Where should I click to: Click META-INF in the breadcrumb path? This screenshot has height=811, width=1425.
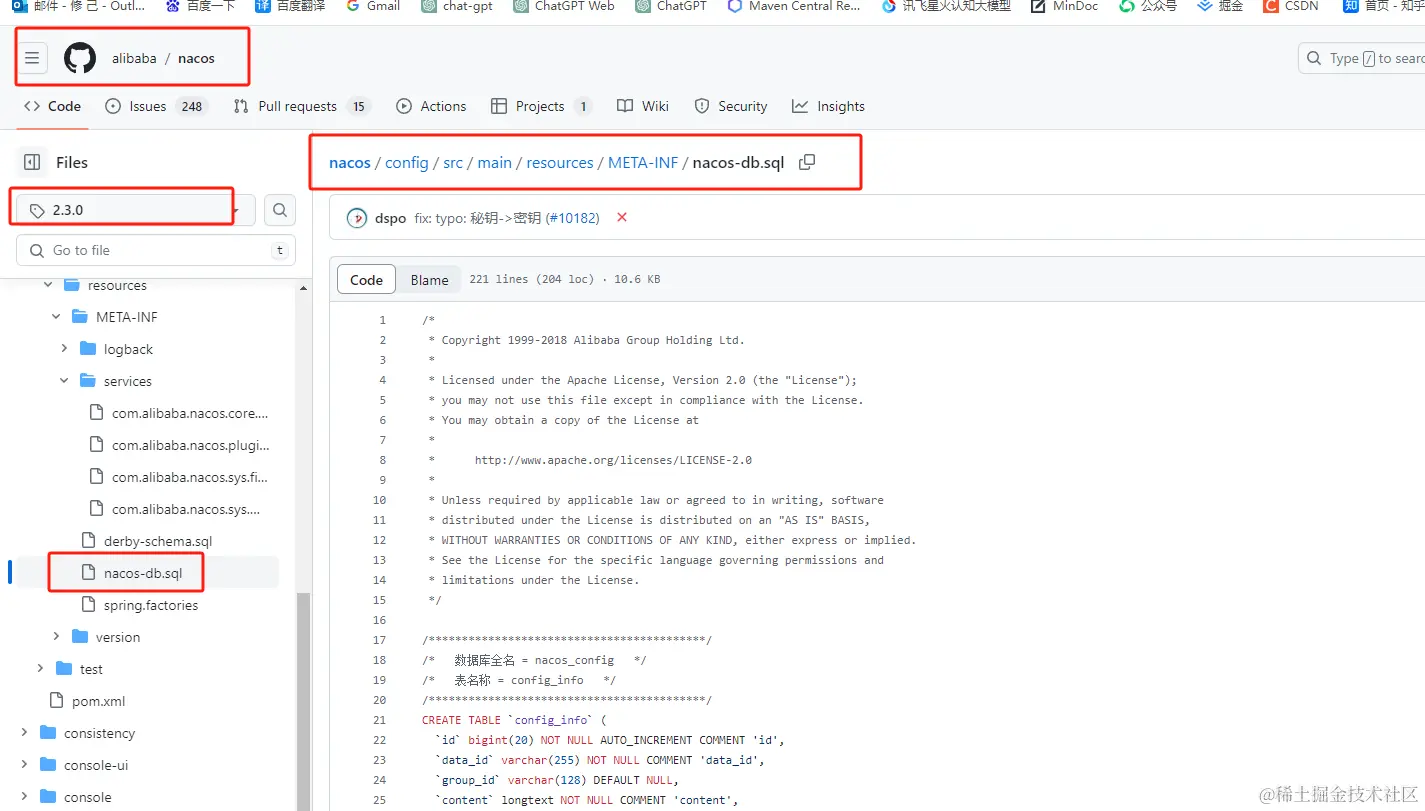643,162
